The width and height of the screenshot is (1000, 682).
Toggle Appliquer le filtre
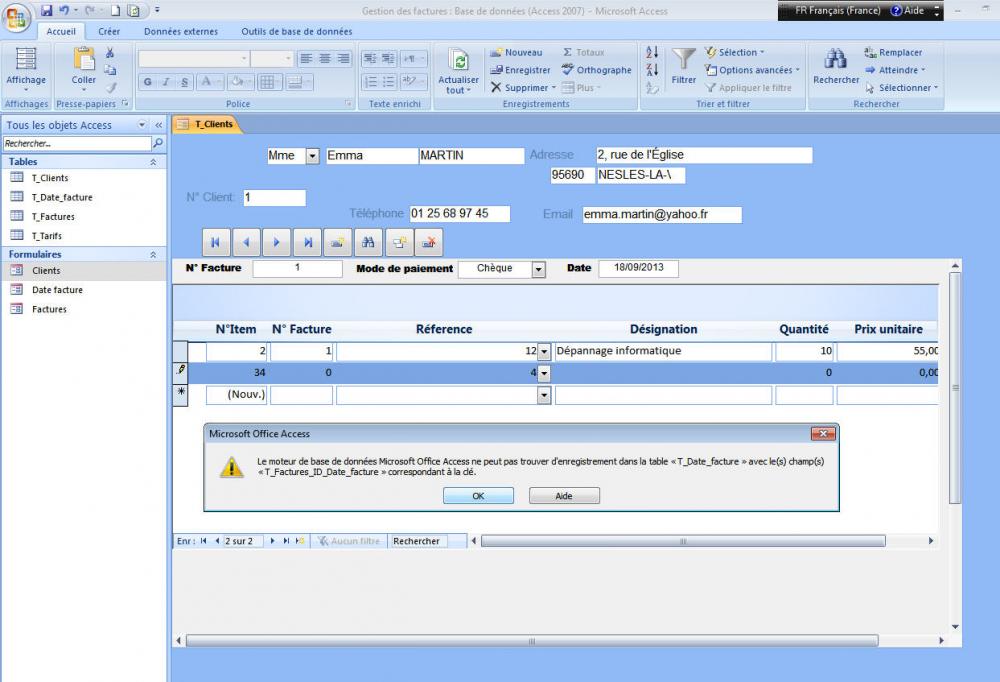pyautogui.click(x=749, y=88)
